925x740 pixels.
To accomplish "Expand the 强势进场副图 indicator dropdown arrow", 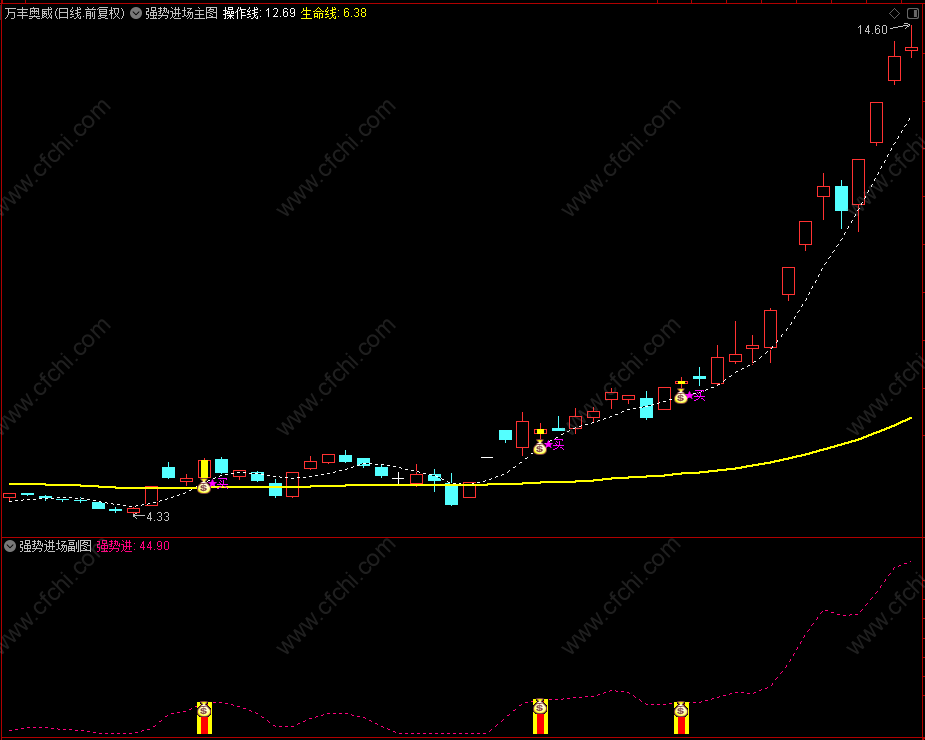I will pyautogui.click(x=10, y=546).
